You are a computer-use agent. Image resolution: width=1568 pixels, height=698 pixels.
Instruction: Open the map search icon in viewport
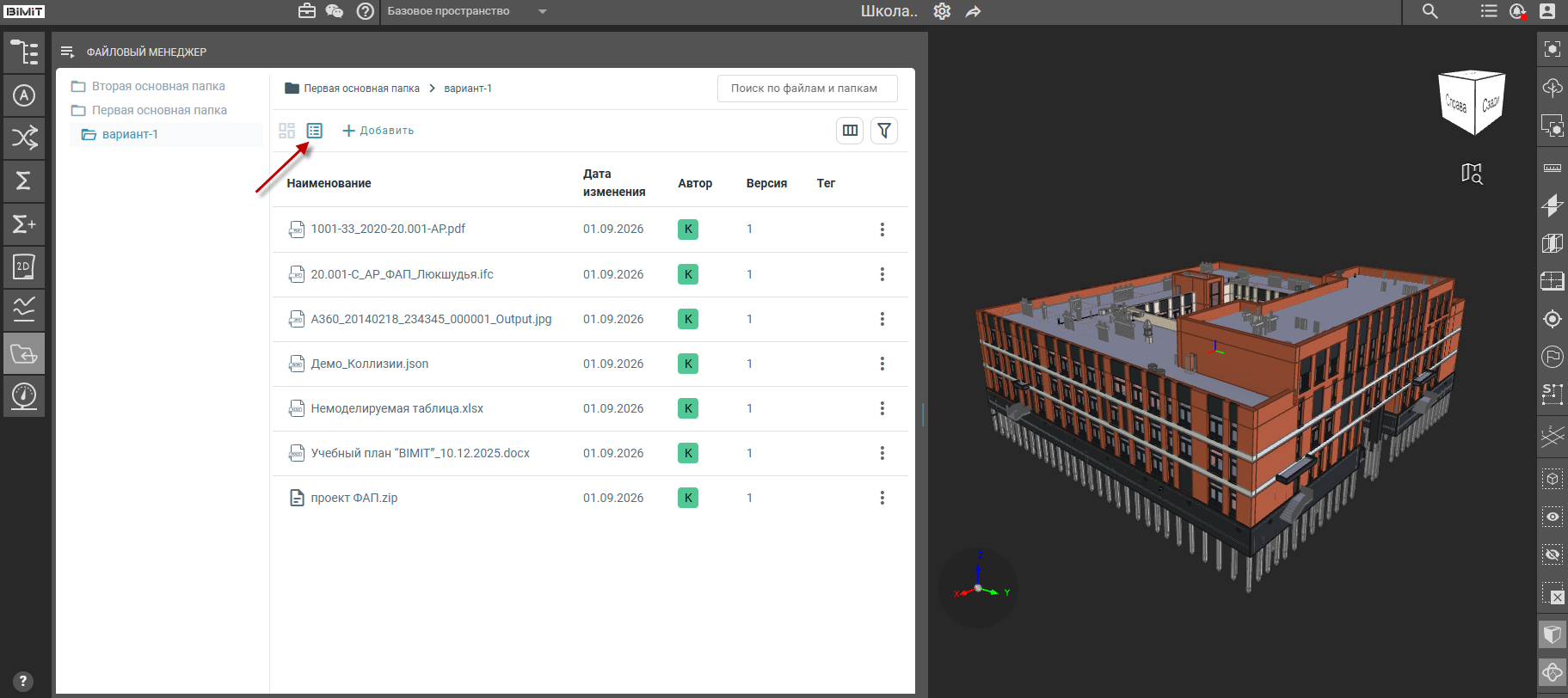[x=1472, y=174]
